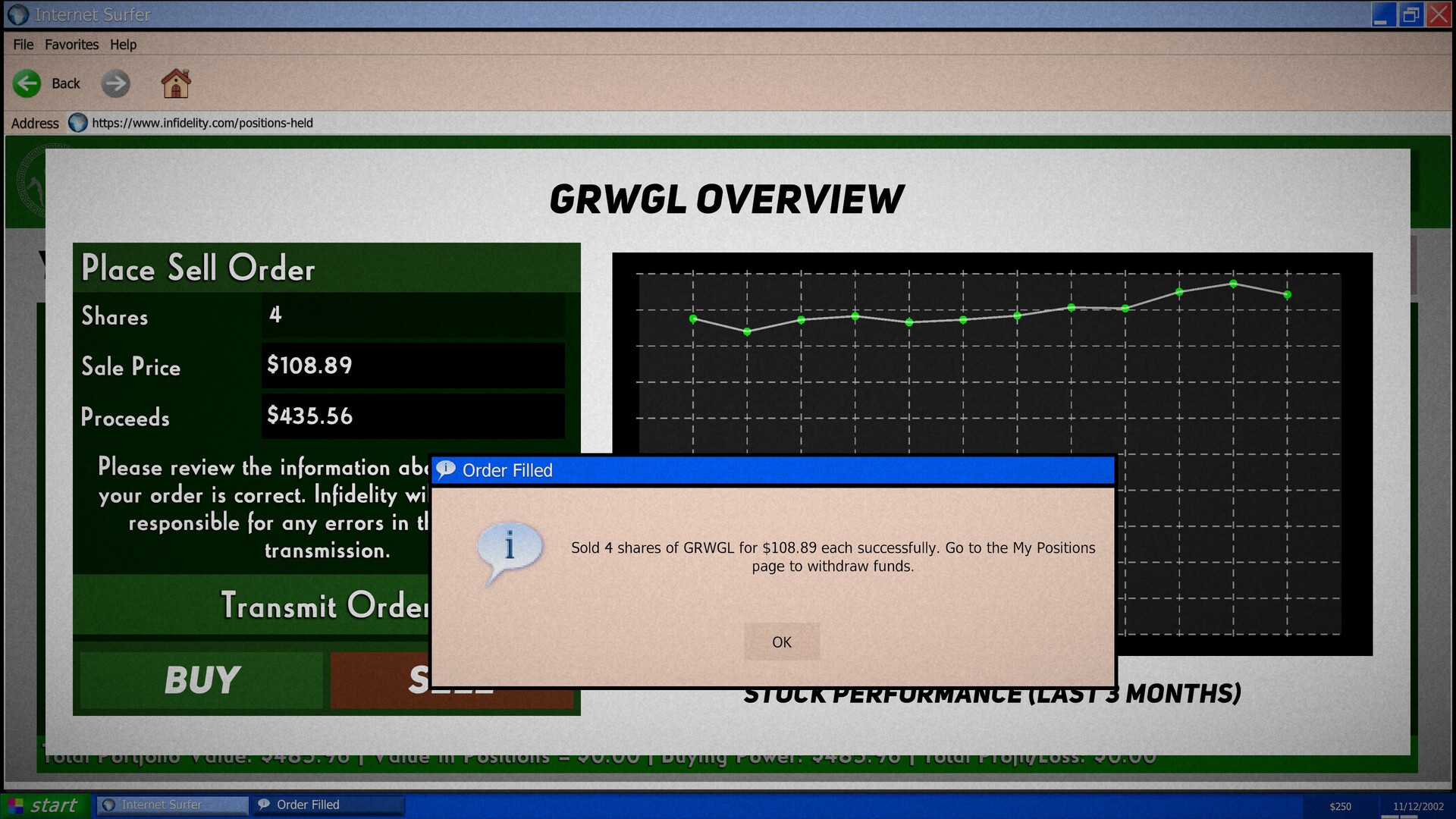
Task: Open the File menu
Action: tap(23, 45)
